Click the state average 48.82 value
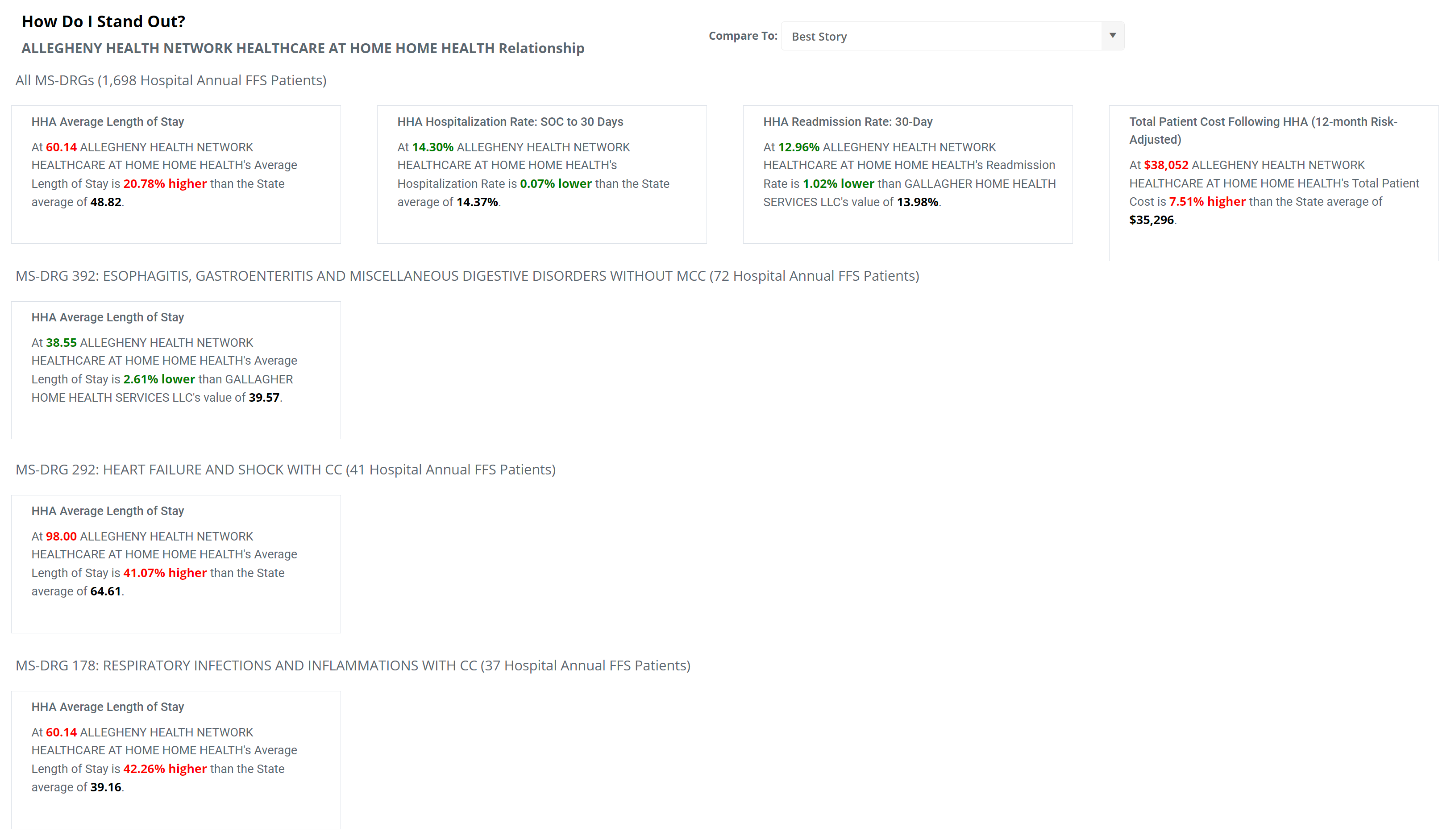This screenshot has width=1455, height=840. pos(106,202)
